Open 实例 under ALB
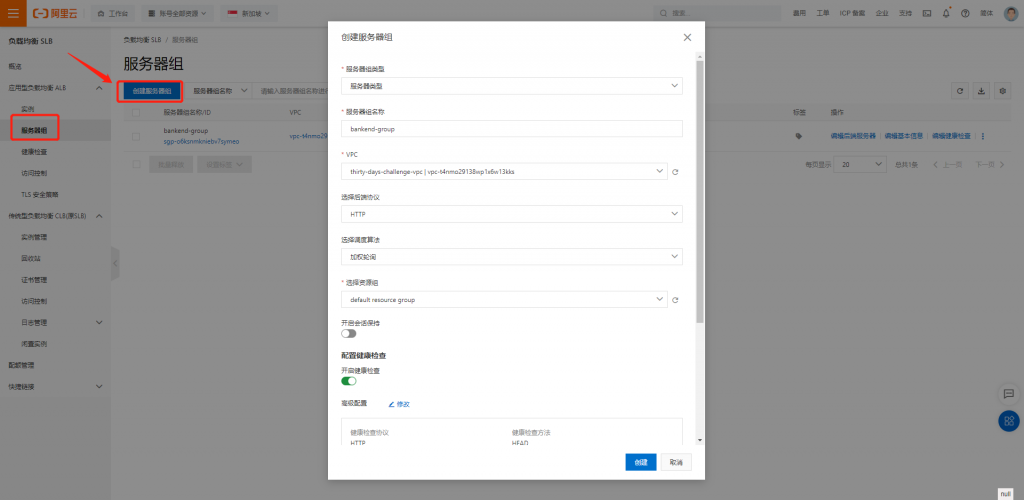The width and height of the screenshot is (1024, 500). (x=27, y=108)
